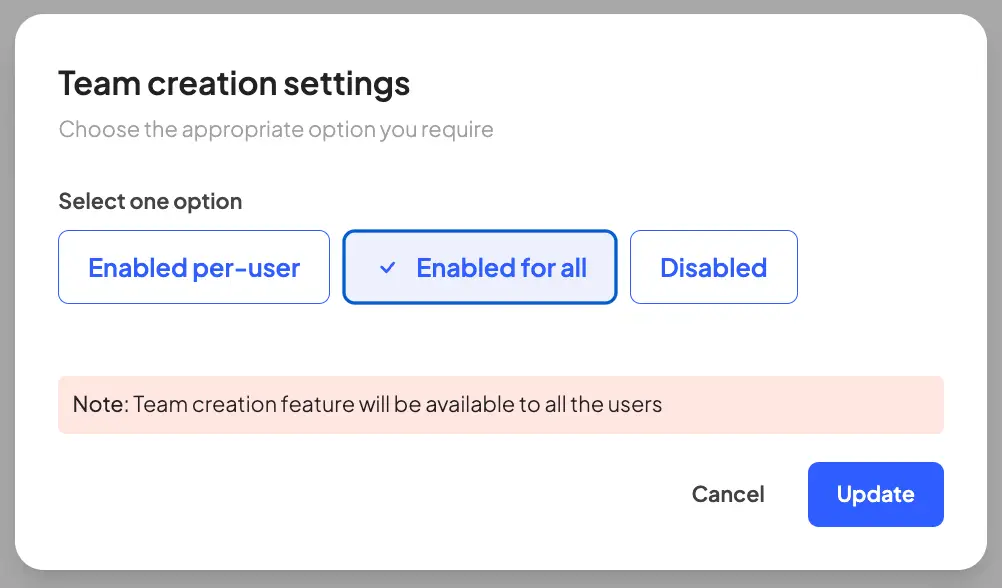This screenshot has width=1002, height=588.
Task: Click inside the dialog card background
Action: pos(500,345)
